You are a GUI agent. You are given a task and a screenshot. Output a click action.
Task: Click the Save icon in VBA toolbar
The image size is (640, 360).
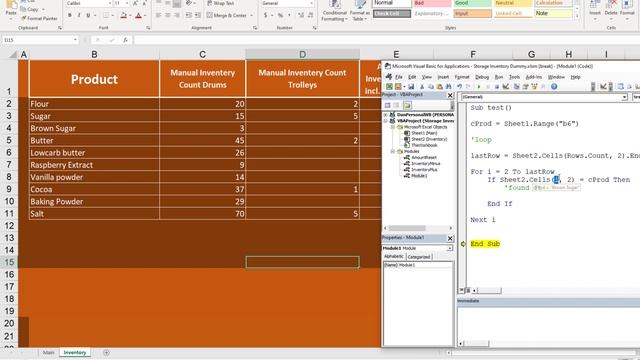point(411,87)
